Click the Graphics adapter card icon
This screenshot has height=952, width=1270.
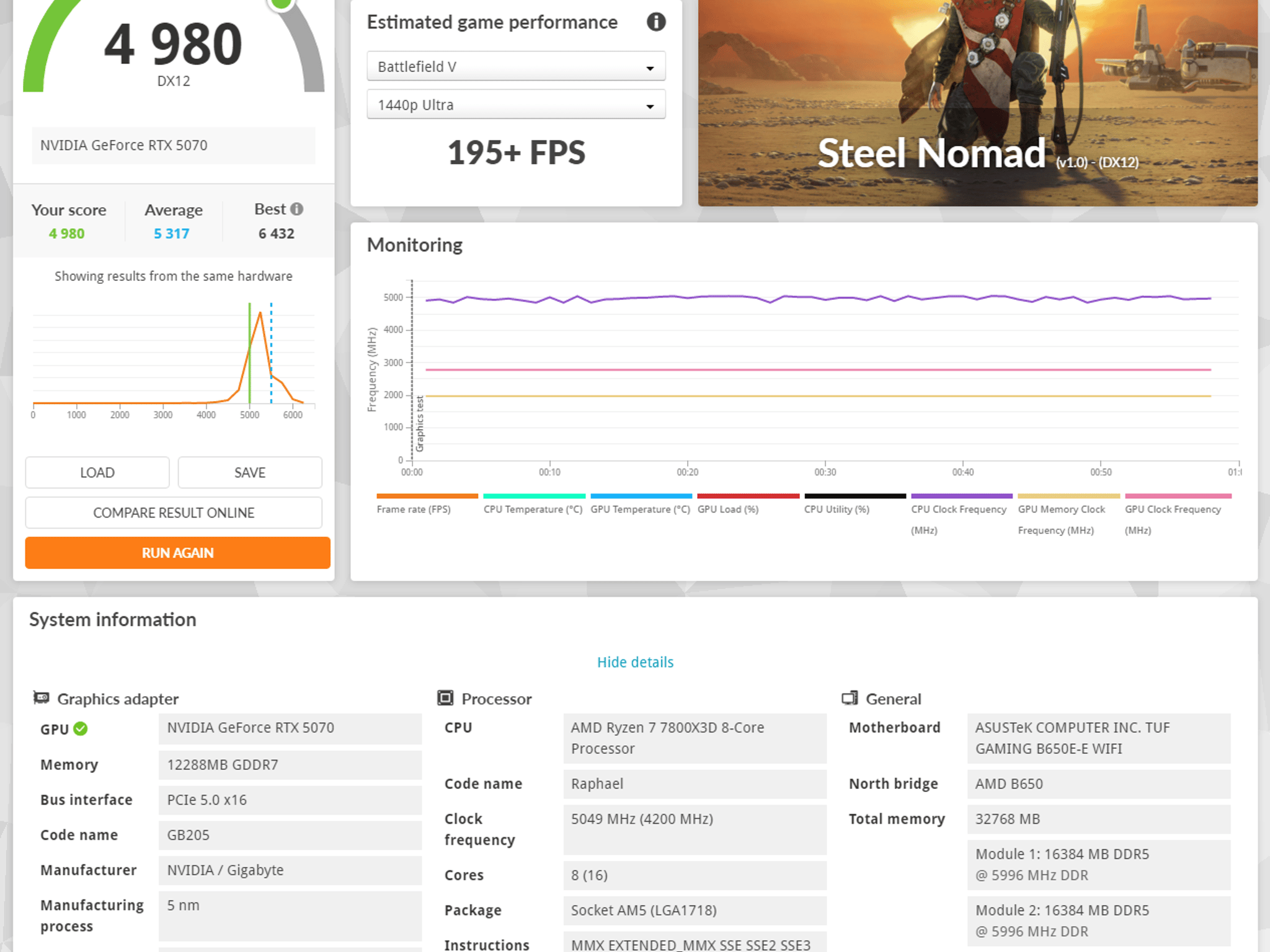(x=42, y=699)
